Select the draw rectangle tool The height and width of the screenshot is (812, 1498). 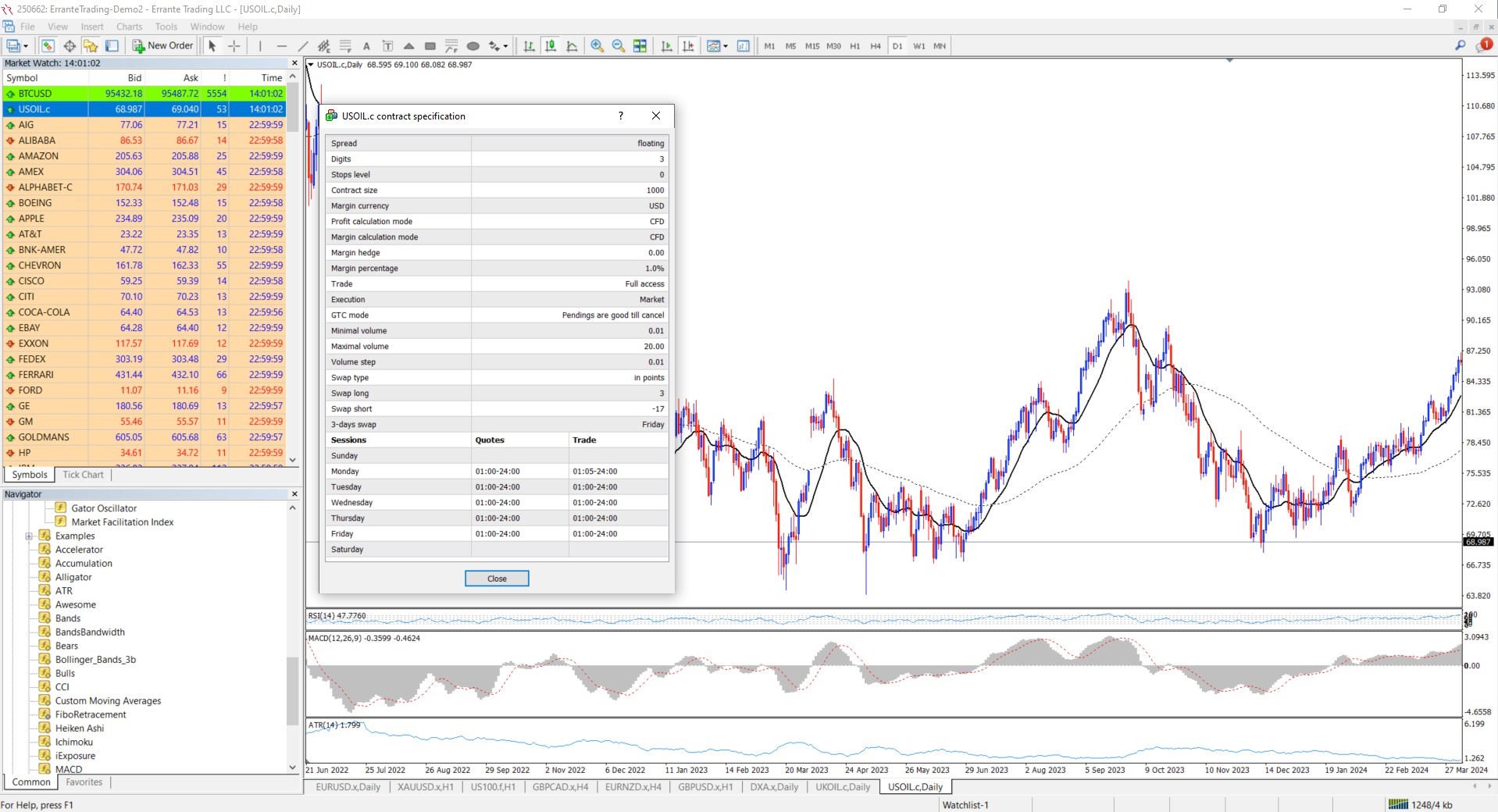point(430,46)
